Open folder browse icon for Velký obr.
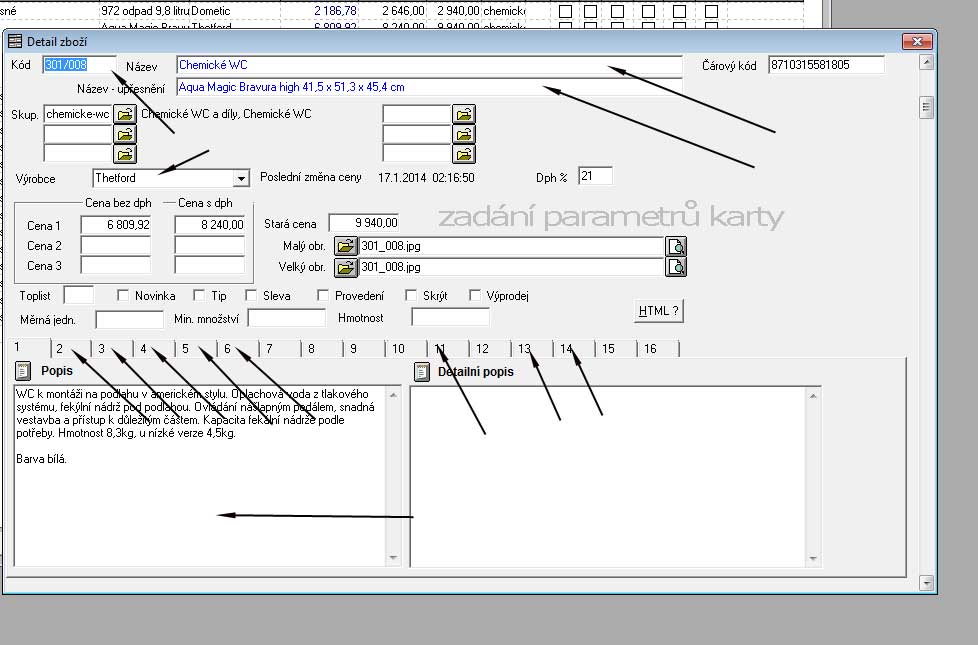The height and width of the screenshot is (645, 978). pos(346,267)
